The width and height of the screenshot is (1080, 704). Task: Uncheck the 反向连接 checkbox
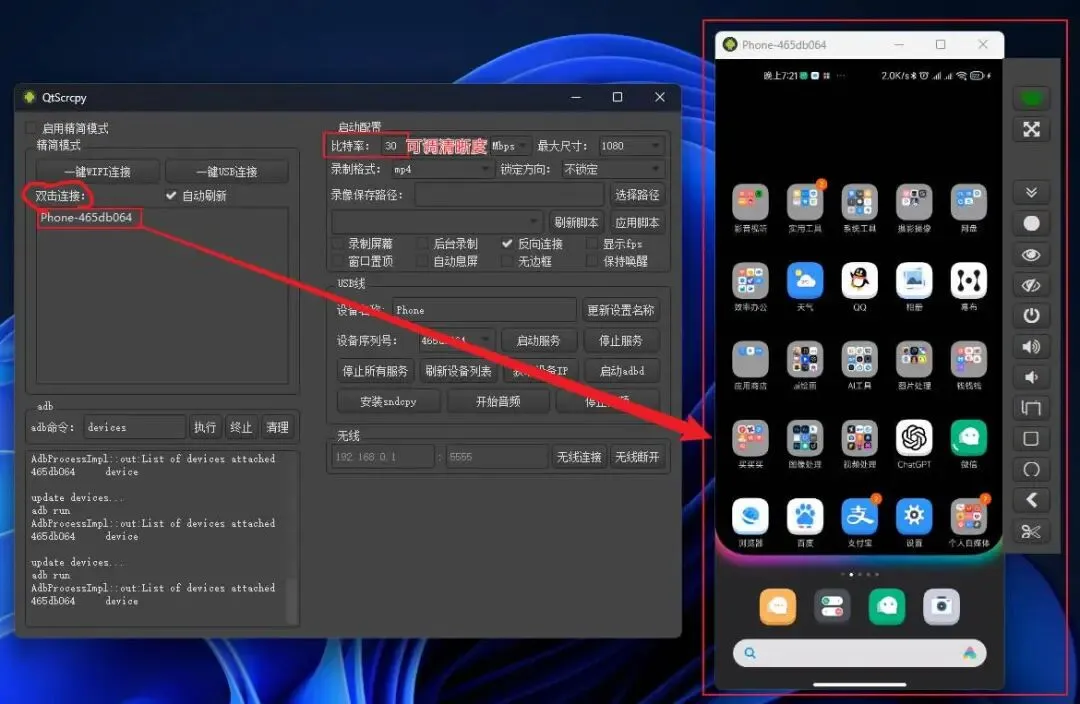[x=507, y=244]
